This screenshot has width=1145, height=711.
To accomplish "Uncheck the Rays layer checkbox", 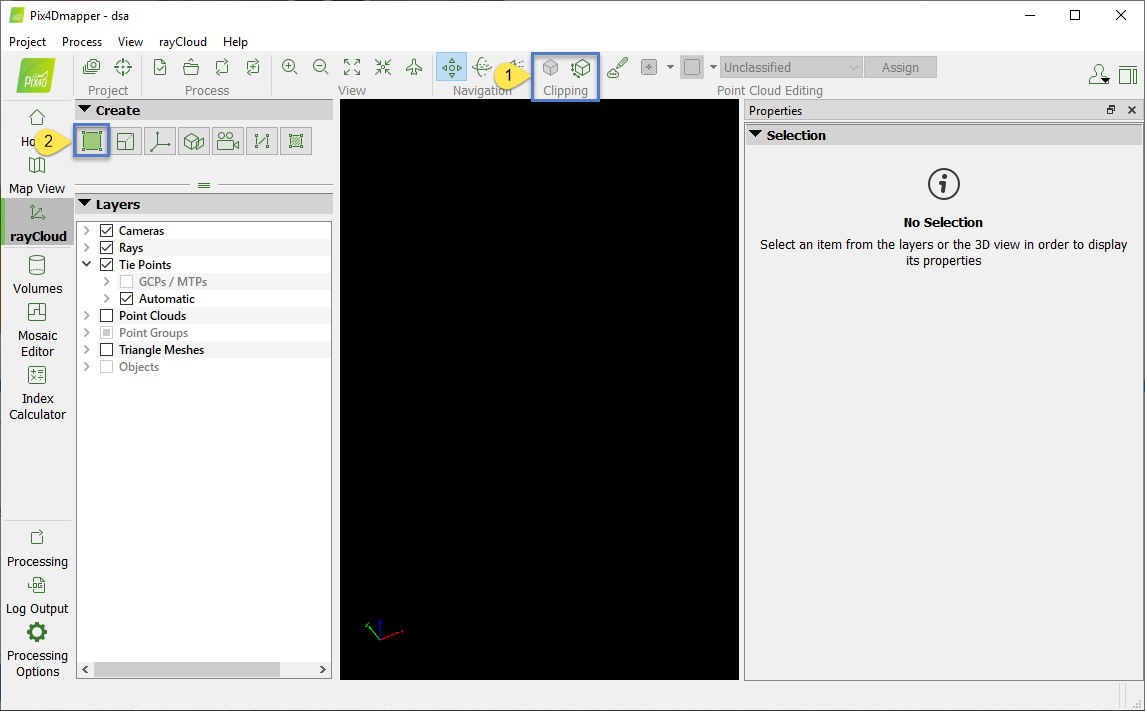I will 107,247.
